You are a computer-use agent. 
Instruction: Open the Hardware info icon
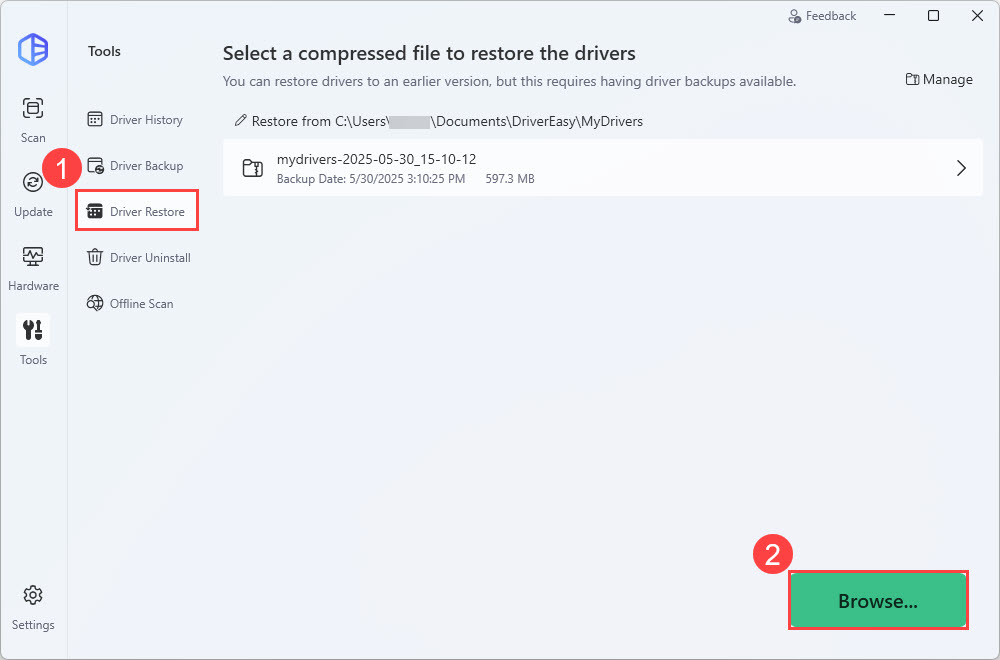pos(33,256)
